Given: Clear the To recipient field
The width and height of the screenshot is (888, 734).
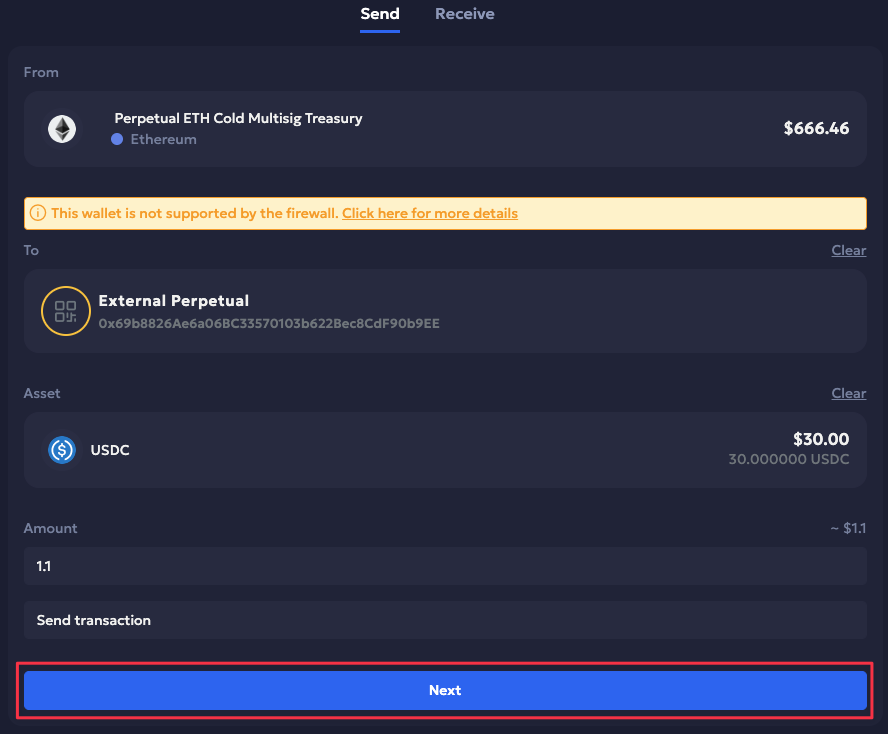Looking at the screenshot, I should click(x=848, y=250).
